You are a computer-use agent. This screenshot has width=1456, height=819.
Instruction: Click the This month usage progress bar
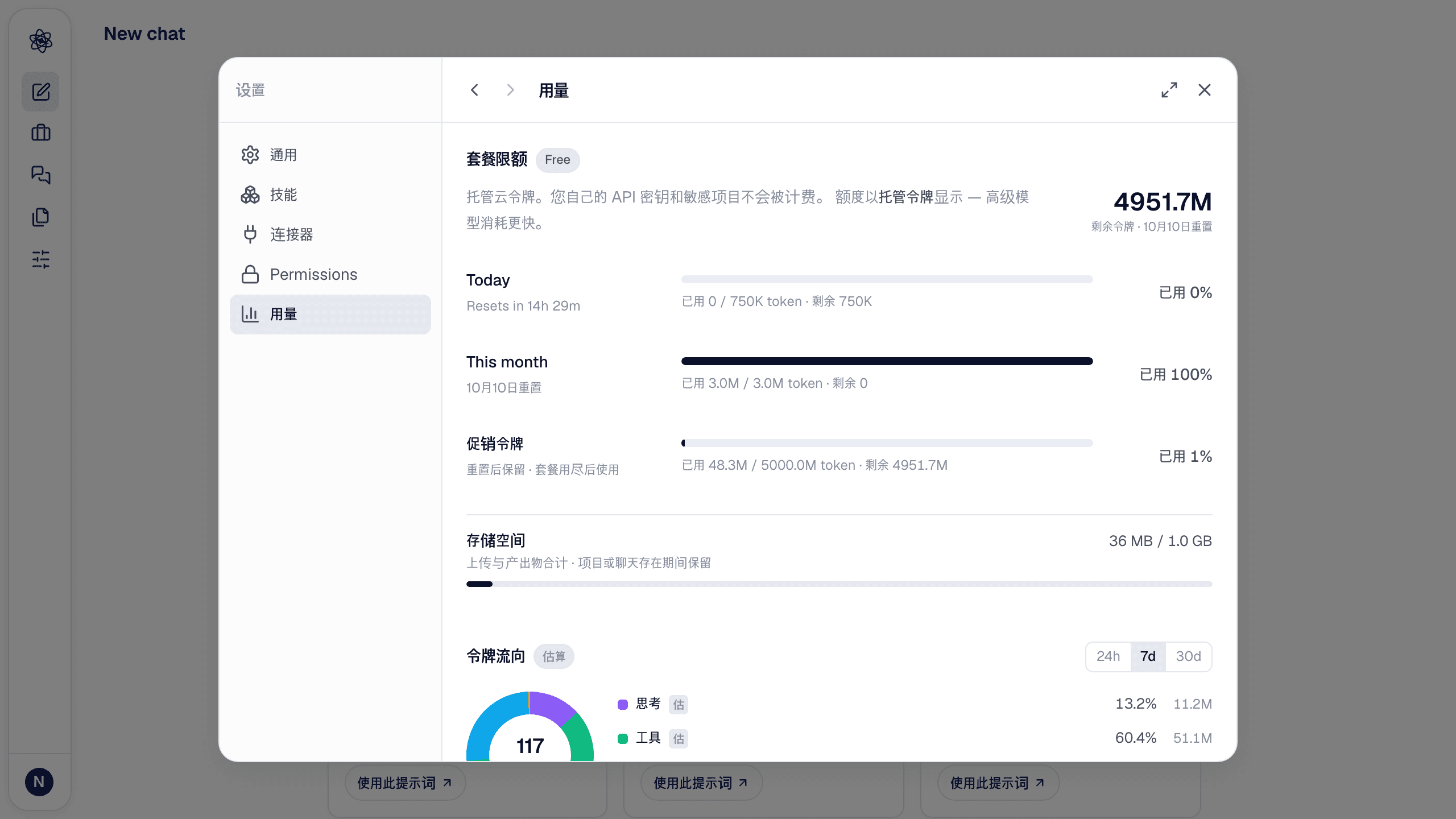coord(887,361)
